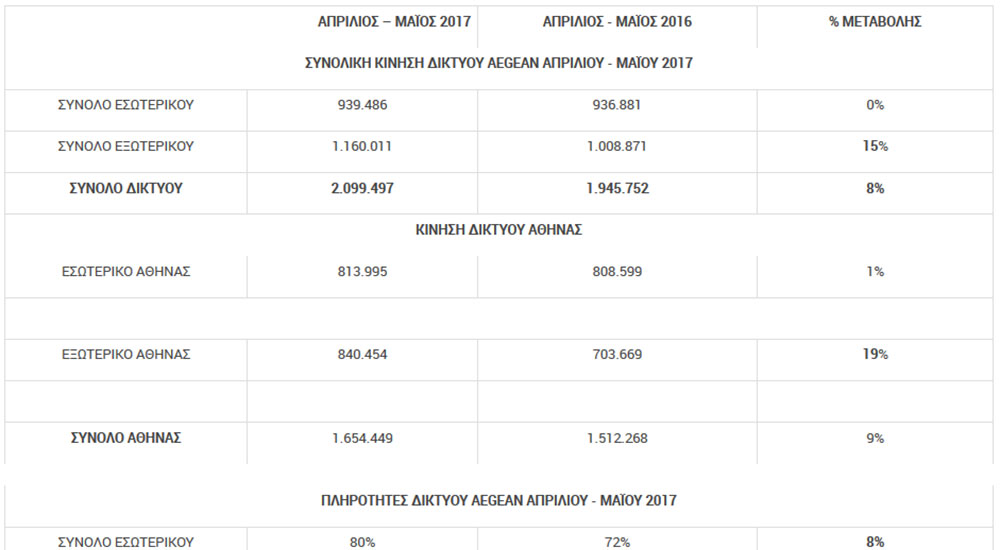
Task: Click the 1.654.449 cell
Action: pyautogui.click(x=362, y=438)
